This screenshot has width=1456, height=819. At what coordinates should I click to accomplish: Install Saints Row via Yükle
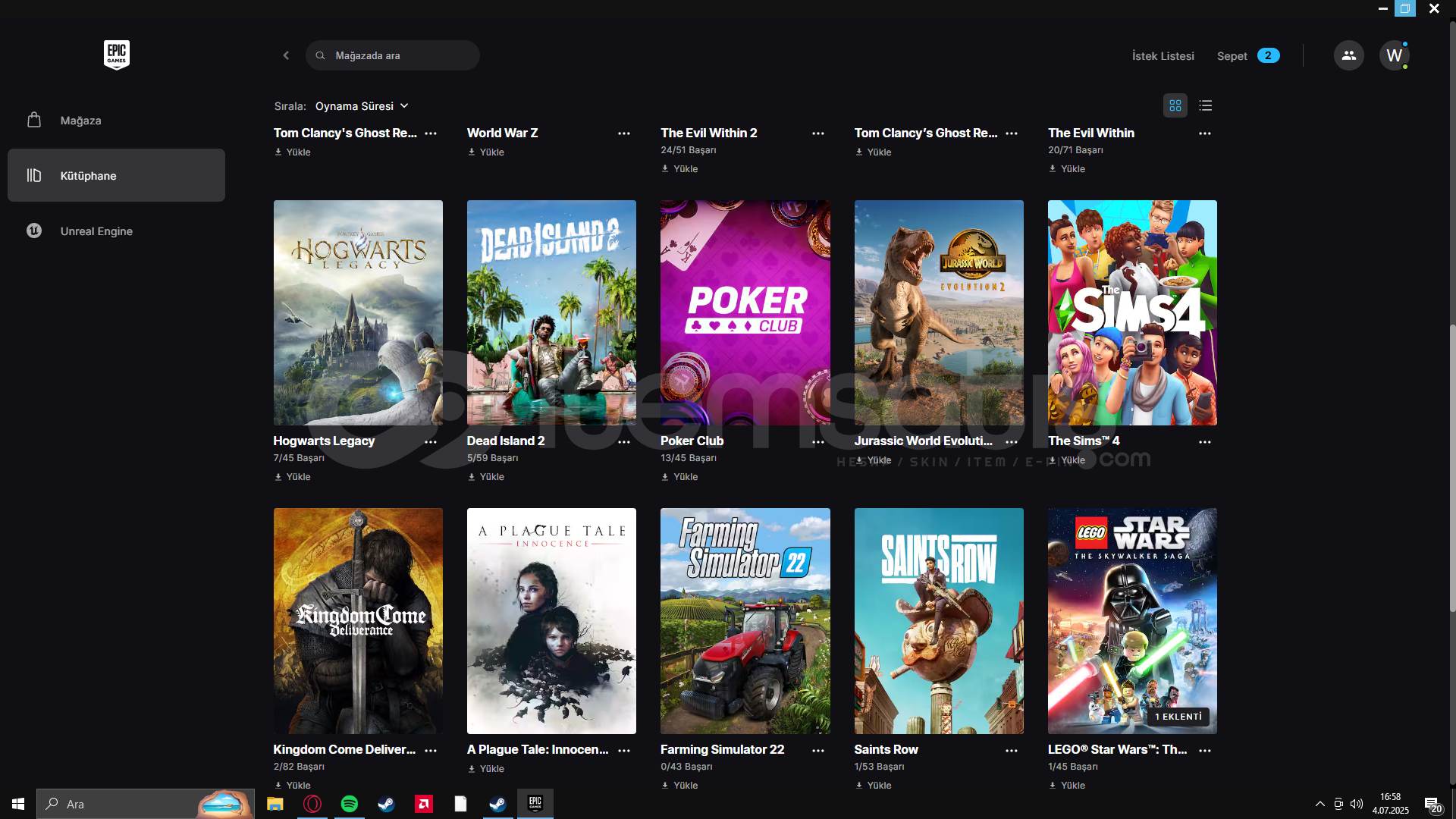(x=874, y=786)
